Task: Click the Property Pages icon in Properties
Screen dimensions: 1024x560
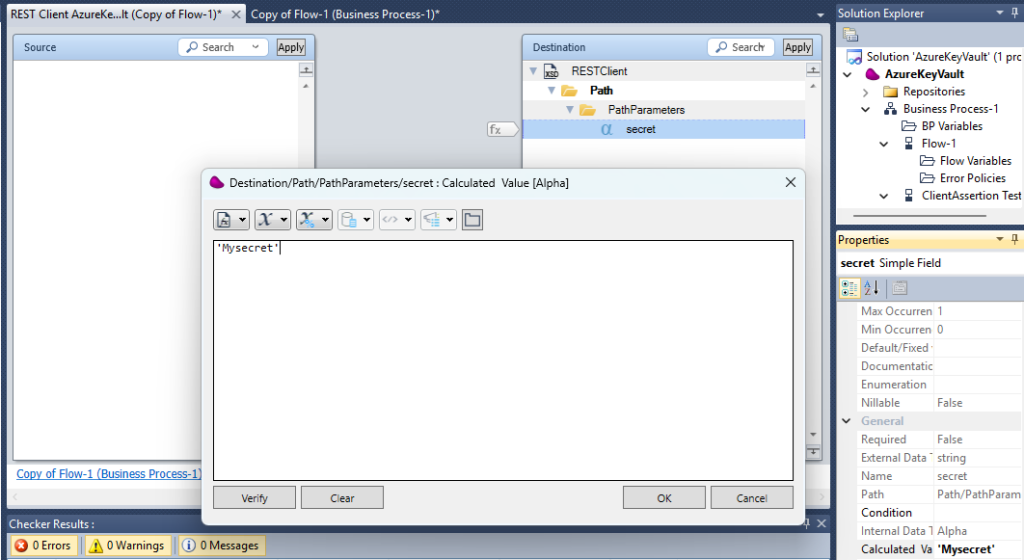Action: tap(899, 288)
